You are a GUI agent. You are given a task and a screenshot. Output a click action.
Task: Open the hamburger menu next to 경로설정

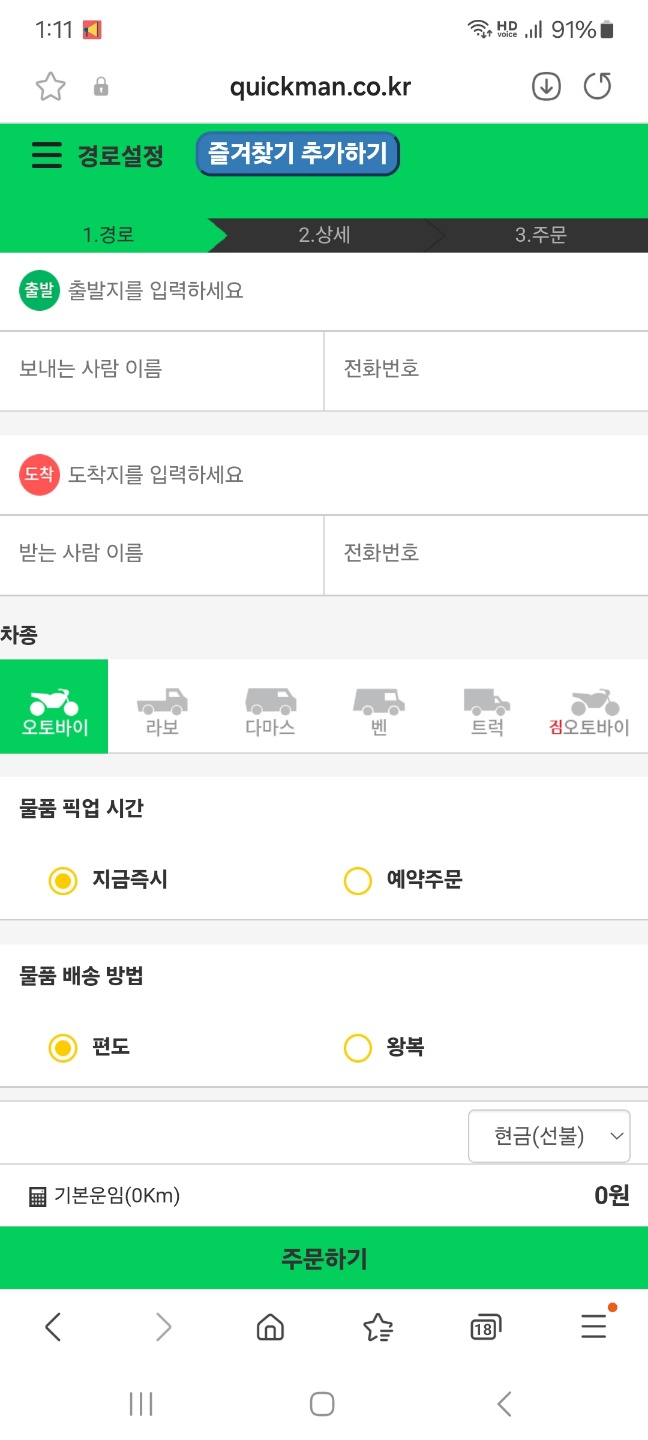[46, 155]
